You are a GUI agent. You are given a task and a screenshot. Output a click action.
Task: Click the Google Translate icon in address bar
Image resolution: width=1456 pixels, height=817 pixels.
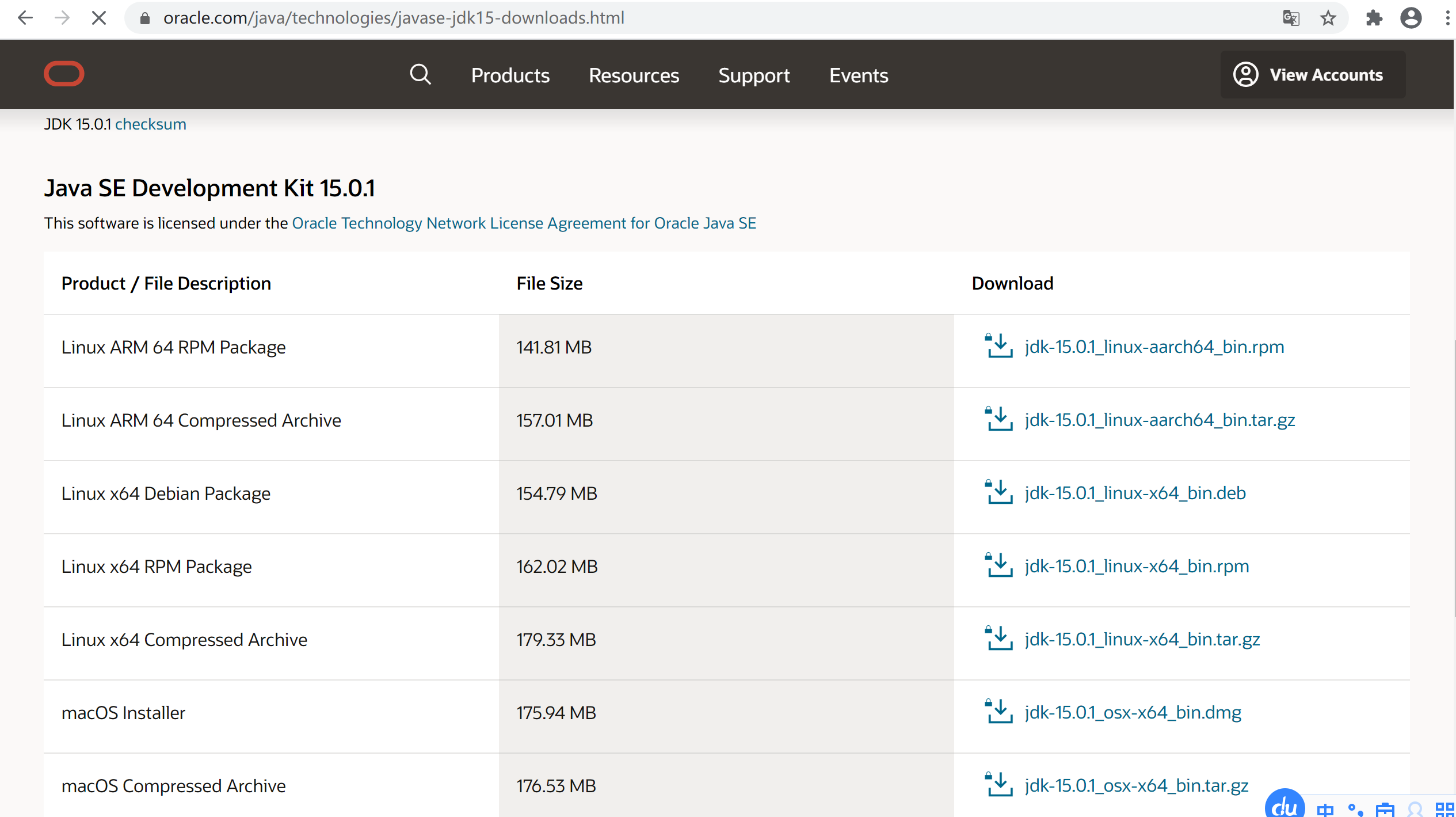point(1291,18)
